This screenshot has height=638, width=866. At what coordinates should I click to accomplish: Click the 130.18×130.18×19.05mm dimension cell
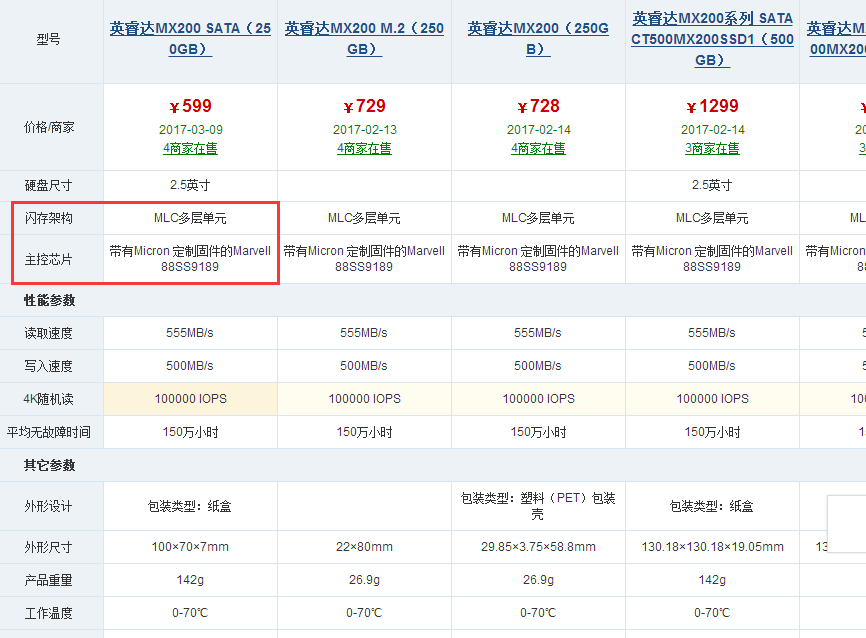pyautogui.click(x=712, y=547)
